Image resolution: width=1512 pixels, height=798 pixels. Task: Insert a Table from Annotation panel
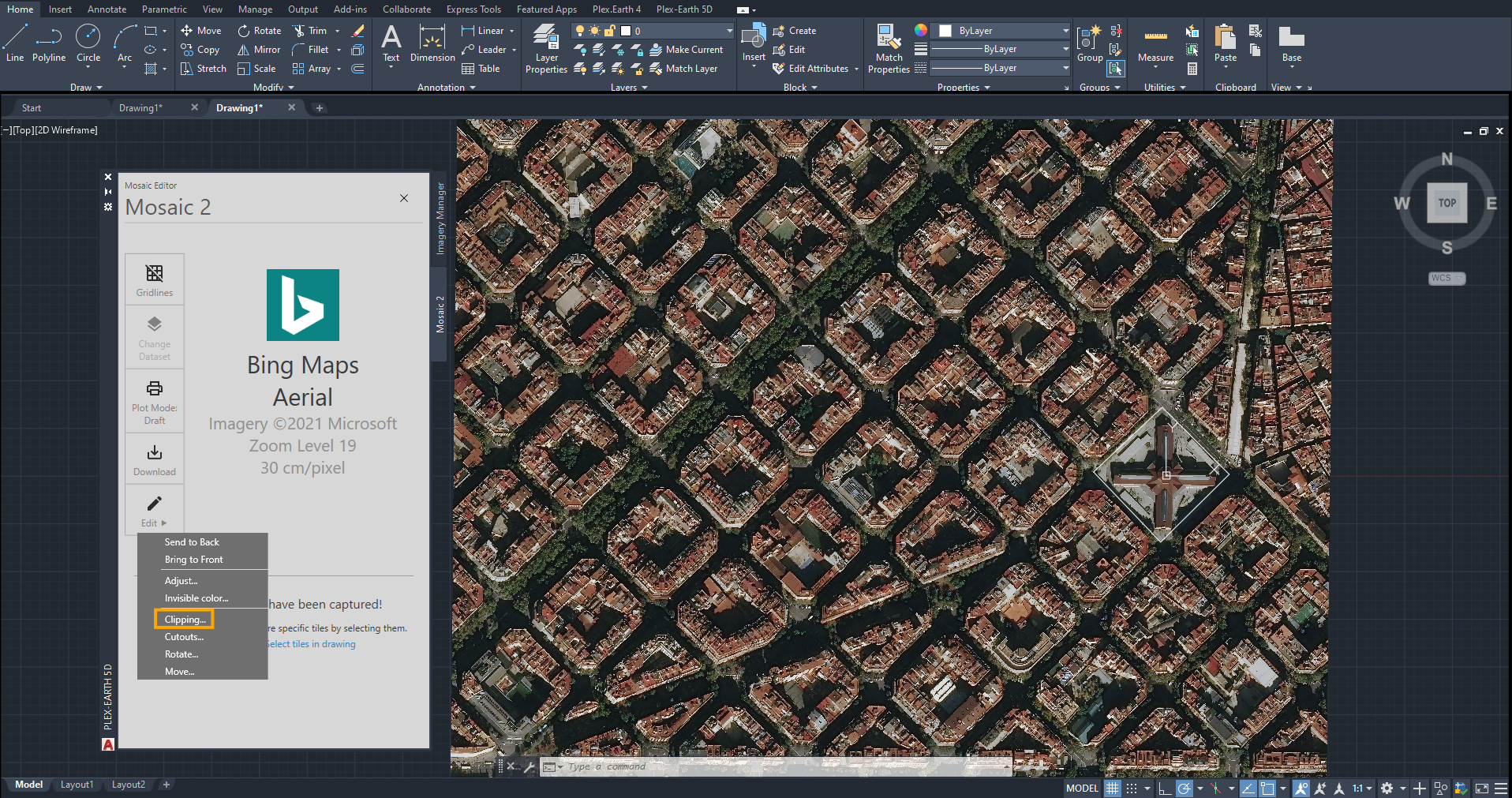481,69
